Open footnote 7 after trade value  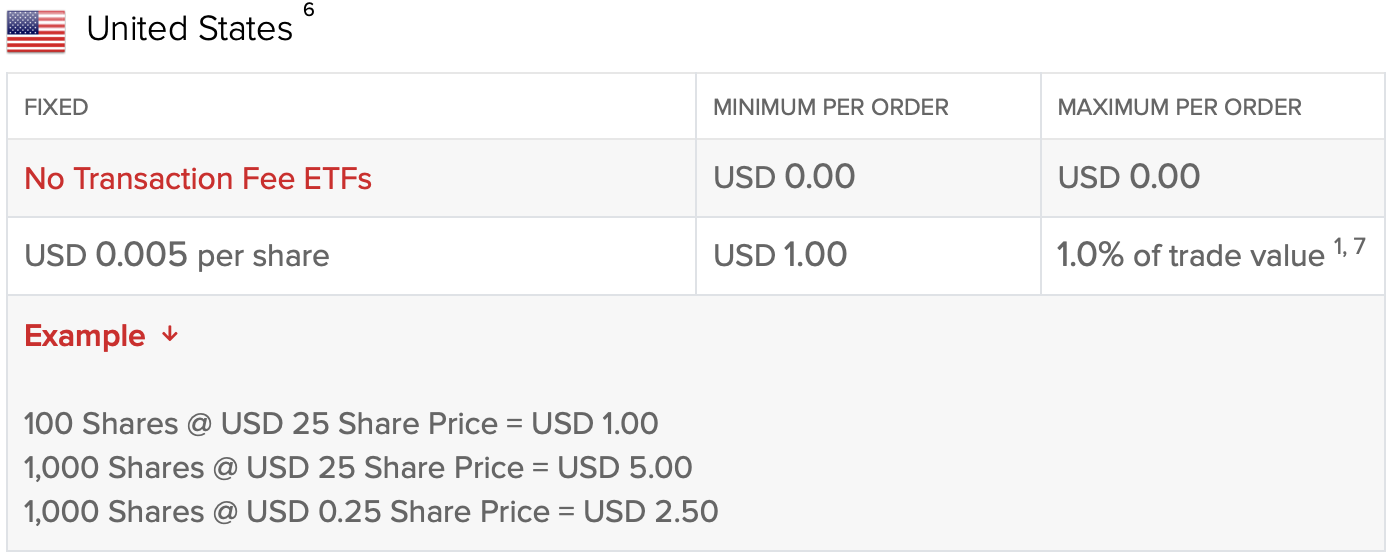1359,247
